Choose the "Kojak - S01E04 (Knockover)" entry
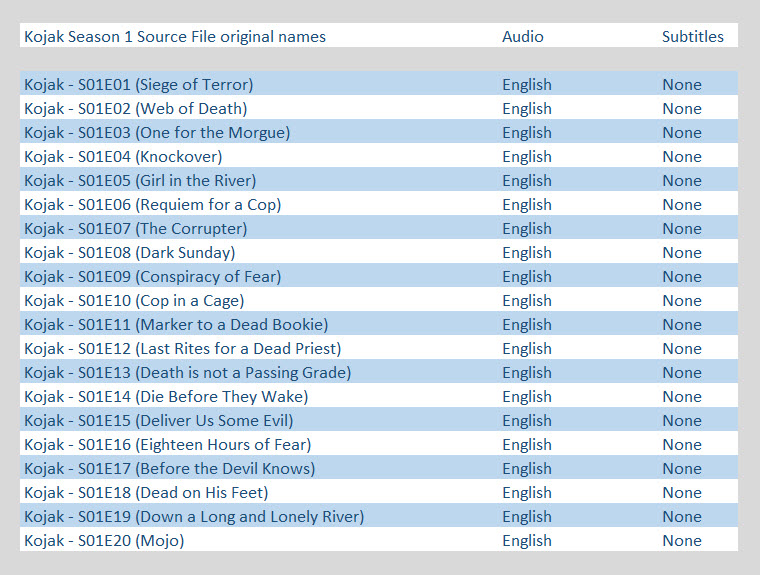 tap(123, 157)
